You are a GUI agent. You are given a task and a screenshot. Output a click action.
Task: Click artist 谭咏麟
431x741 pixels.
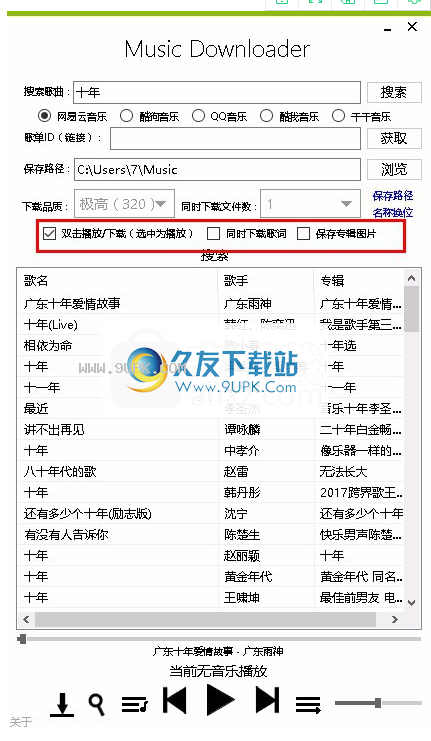(x=242, y=430)
